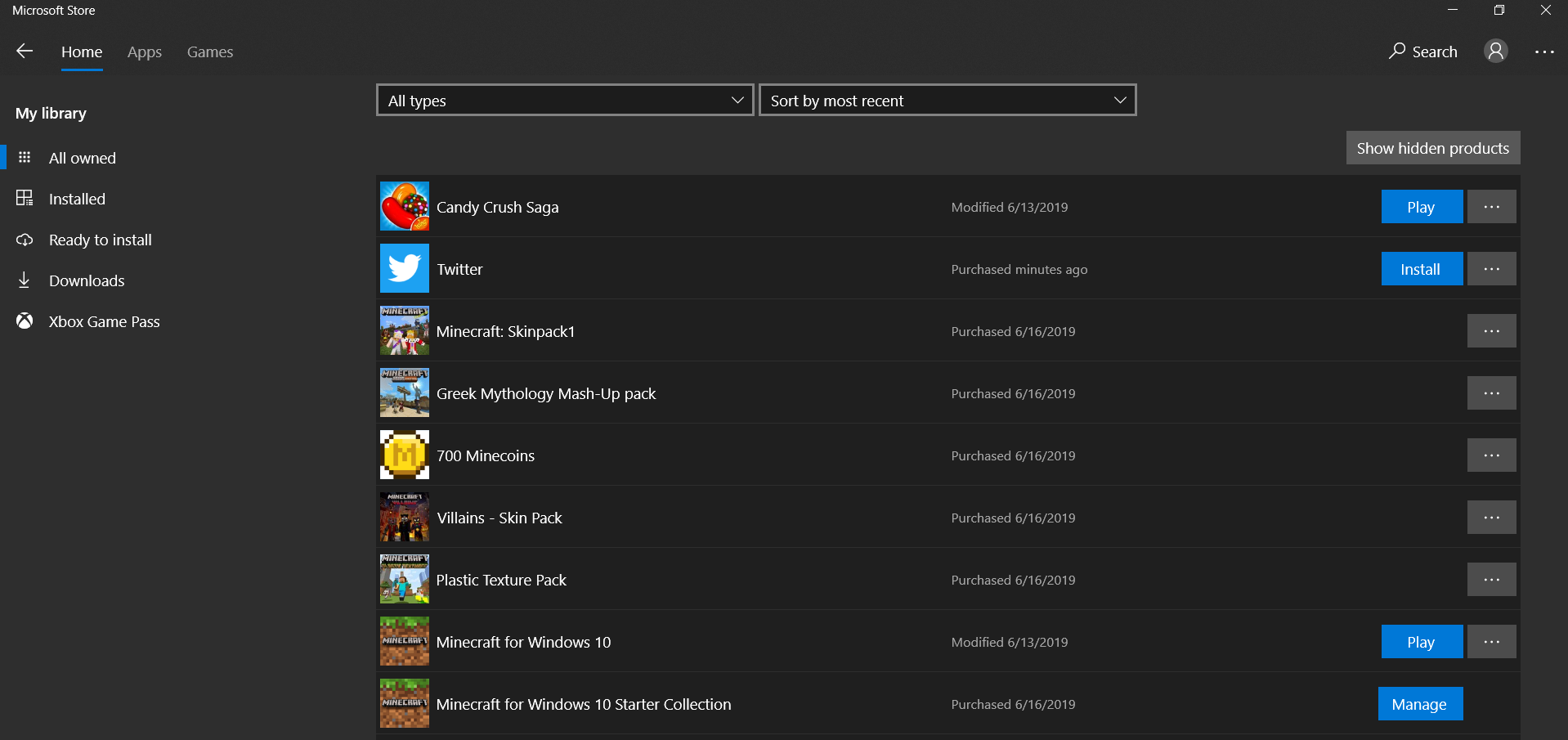
Task: Play Candy Crush Saga
Action: (x=1422, y=207)
